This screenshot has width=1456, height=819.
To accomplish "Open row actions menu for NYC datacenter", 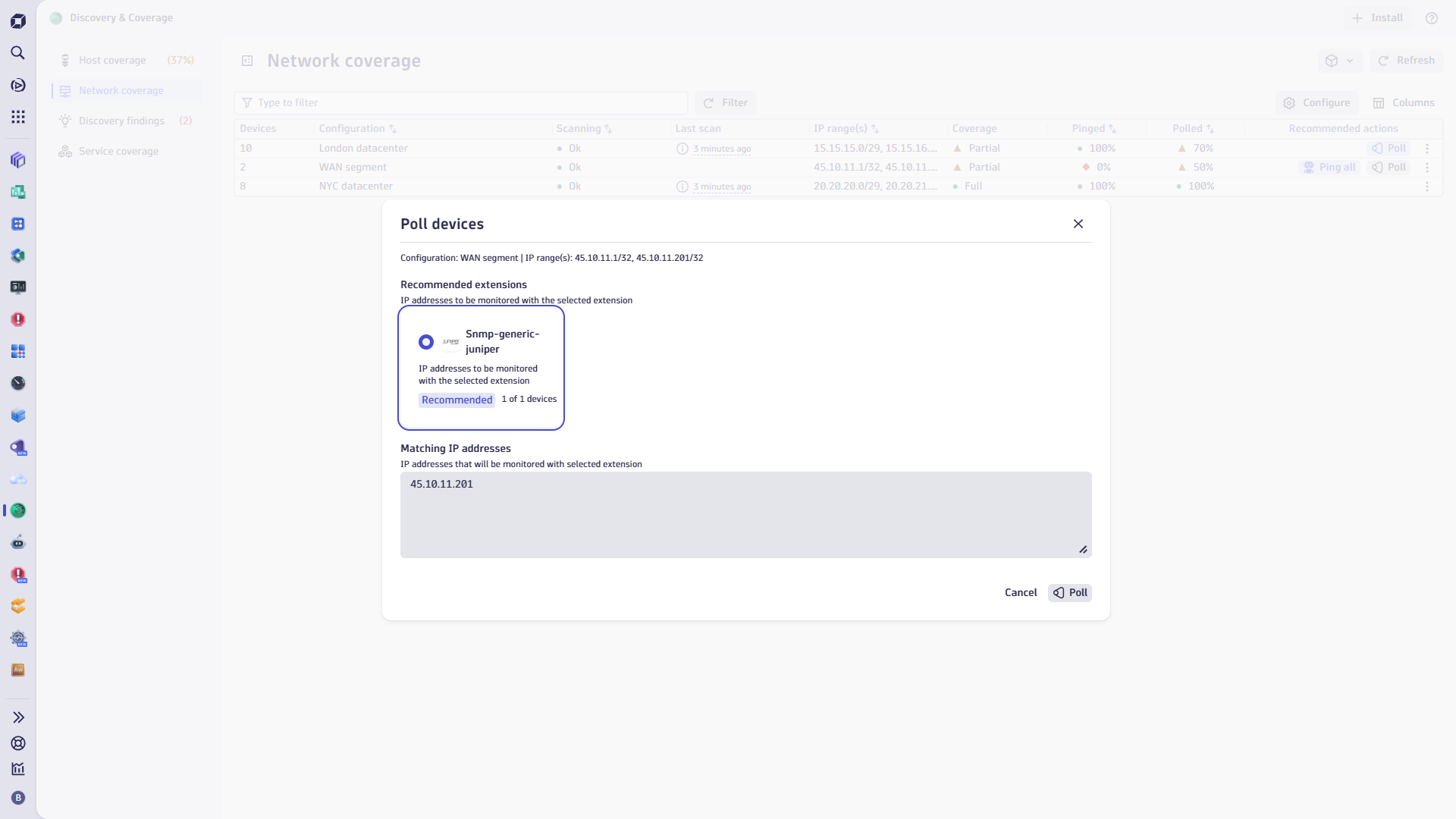I will pos(1427,187).
